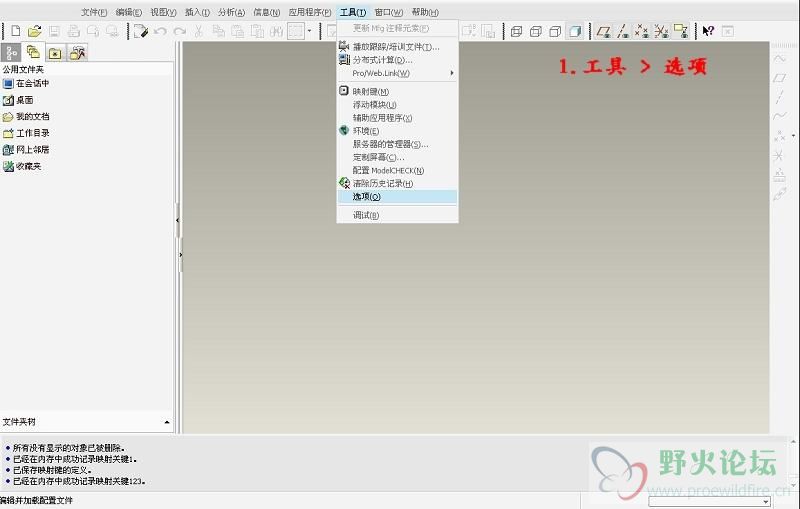Select 环境(E) menu entry

(397, 131)
